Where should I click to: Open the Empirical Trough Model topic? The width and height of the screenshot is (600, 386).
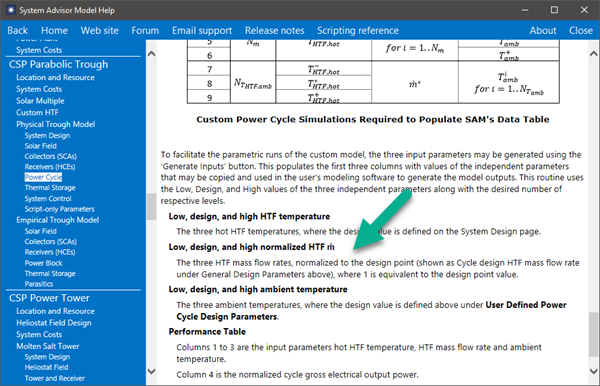pos(57,220)
